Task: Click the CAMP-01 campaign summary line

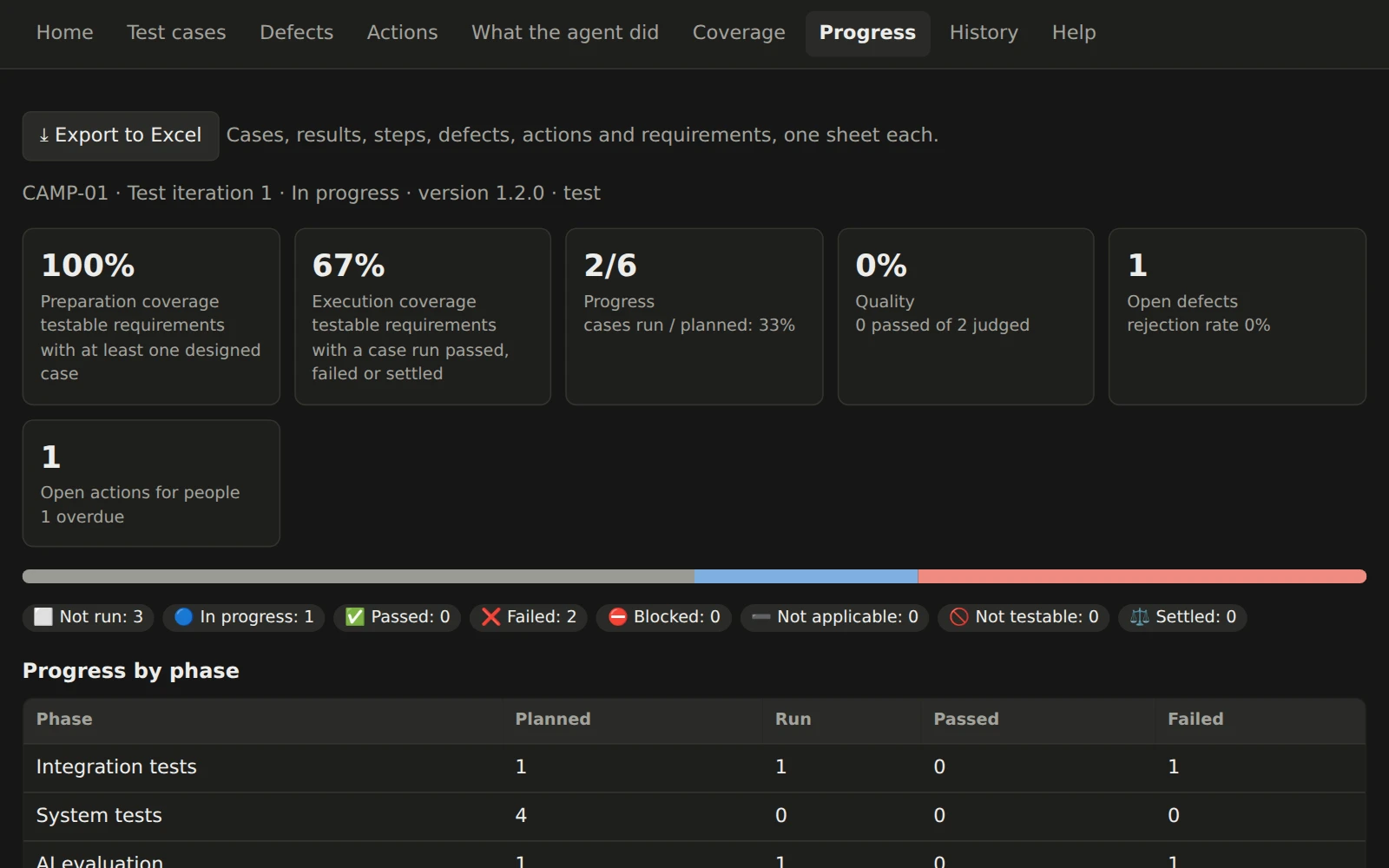Action: click(x=312, y=194)
